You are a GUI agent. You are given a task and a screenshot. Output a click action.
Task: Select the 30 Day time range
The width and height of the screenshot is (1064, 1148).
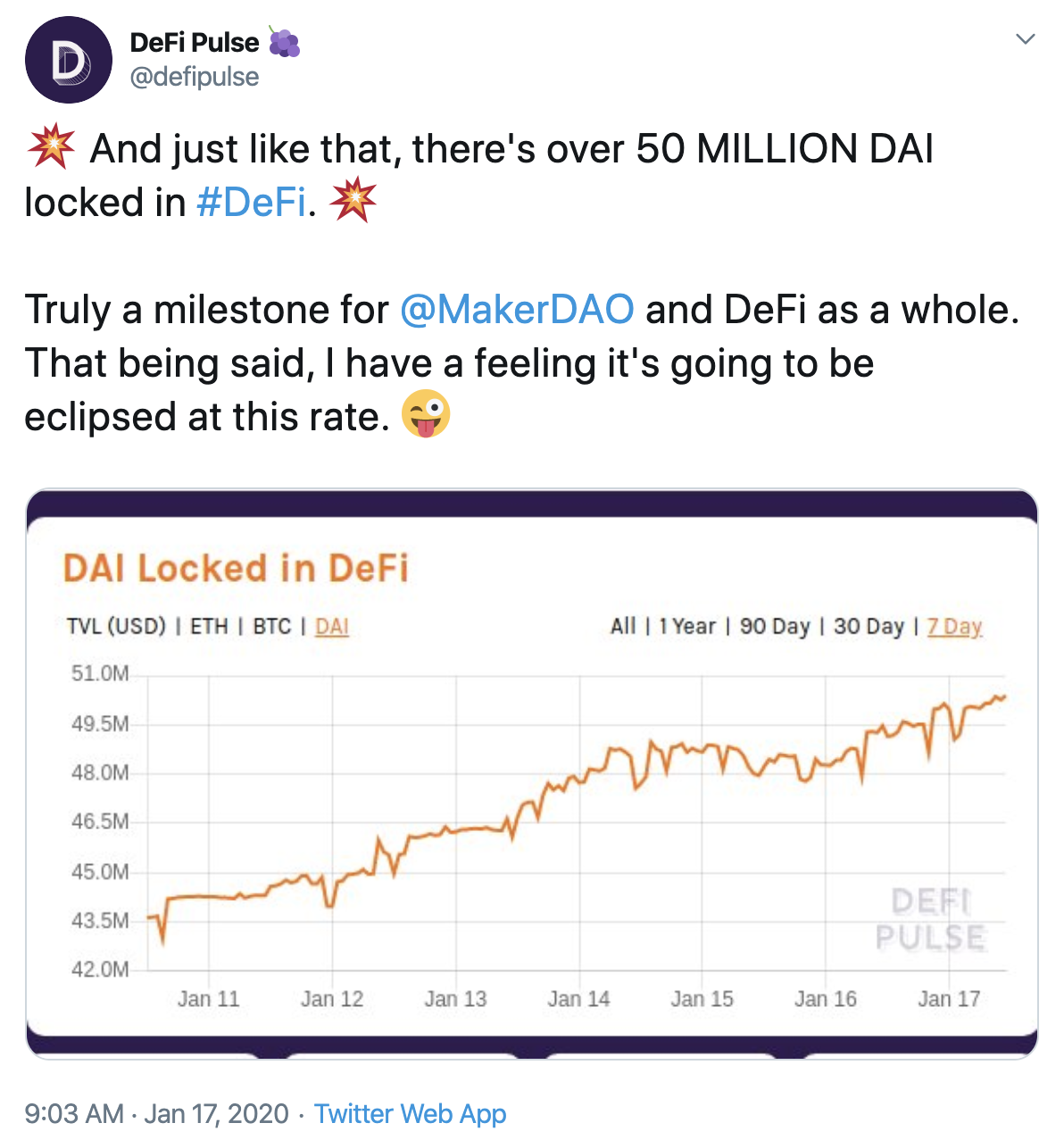869,627
